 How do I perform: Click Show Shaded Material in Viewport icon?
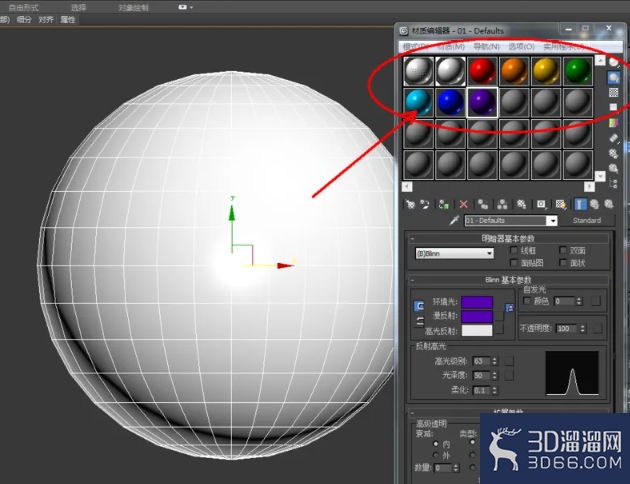pos(561,204)
